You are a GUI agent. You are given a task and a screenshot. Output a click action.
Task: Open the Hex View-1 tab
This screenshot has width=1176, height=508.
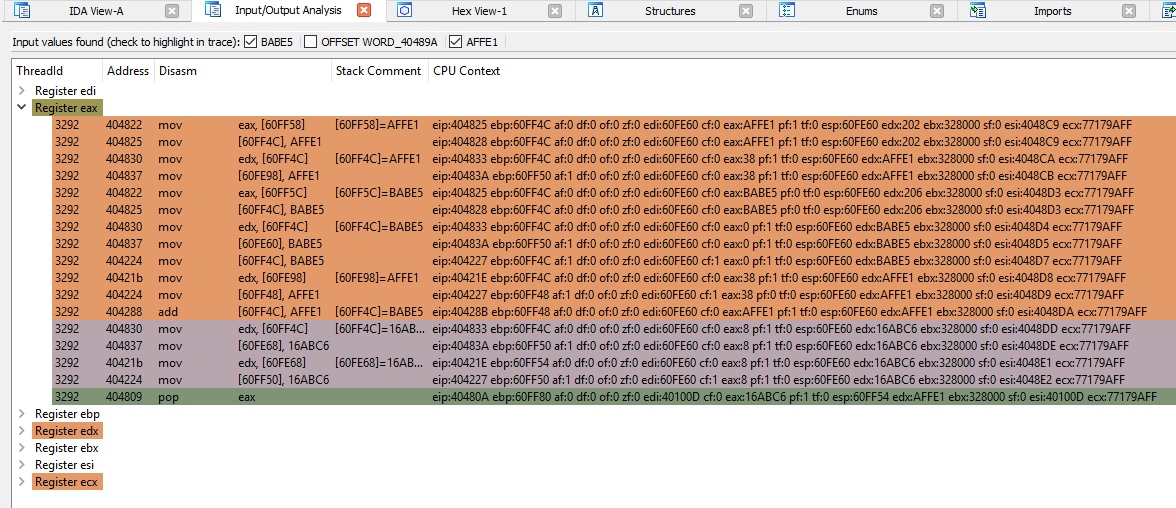pos(480,11)
